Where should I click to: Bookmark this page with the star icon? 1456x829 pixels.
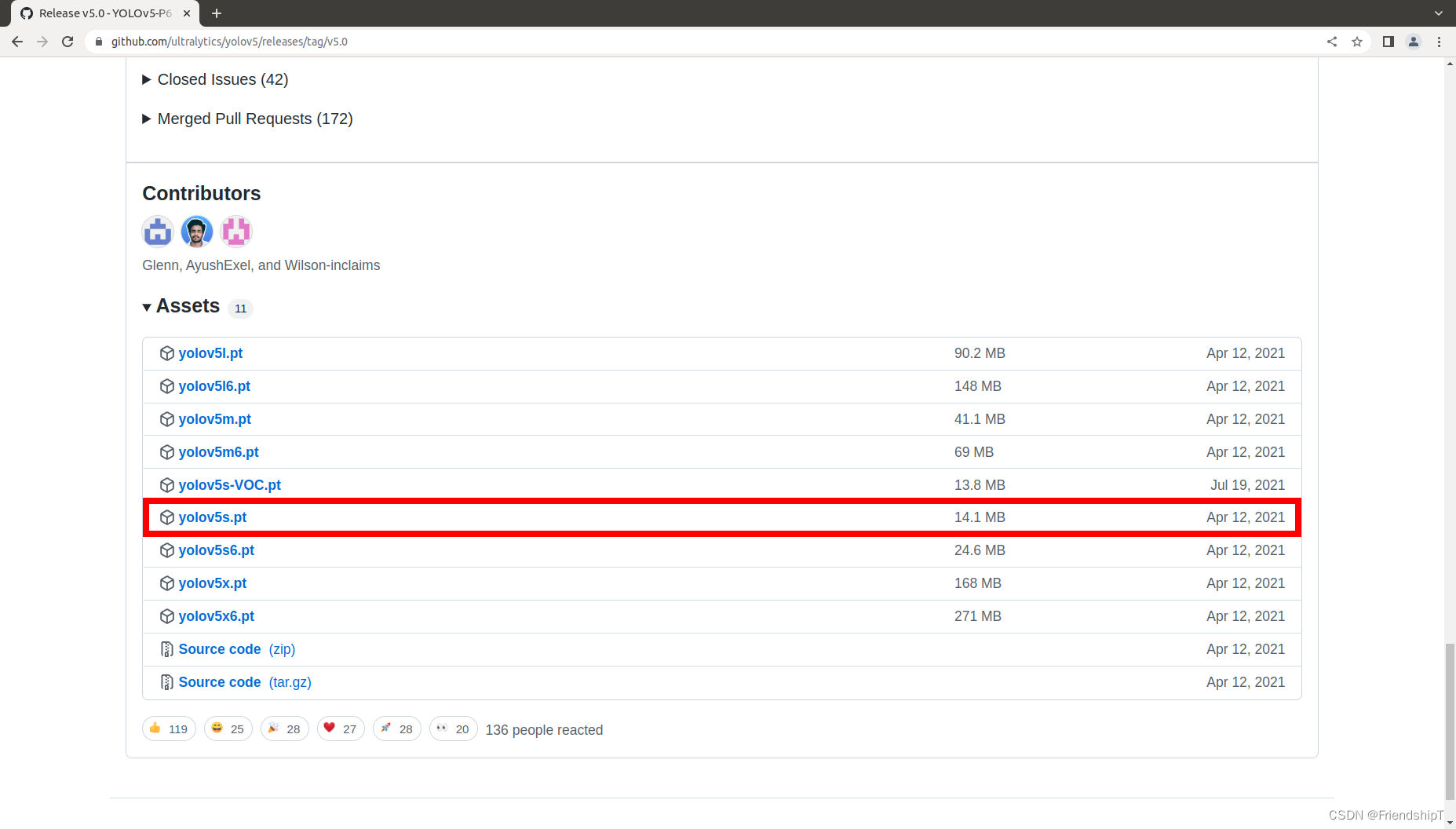[x=1357, y=42]
